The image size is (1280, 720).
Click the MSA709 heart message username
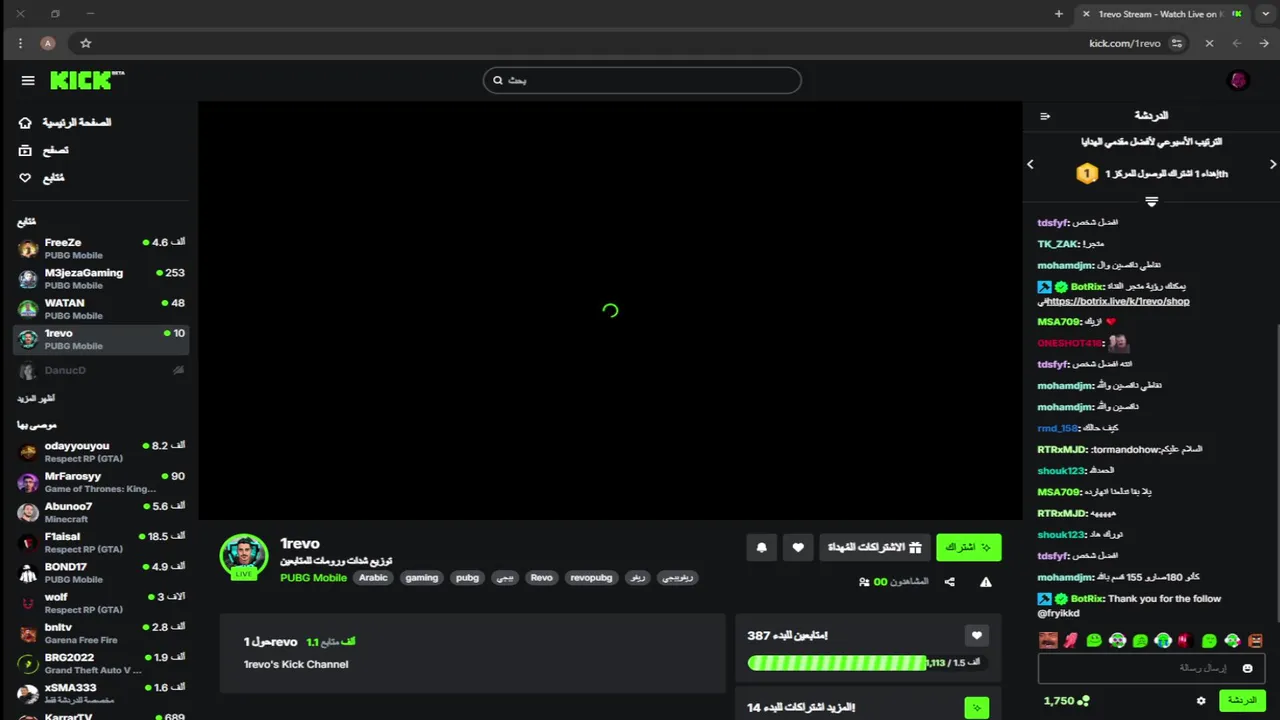(x=1059, y=322)
